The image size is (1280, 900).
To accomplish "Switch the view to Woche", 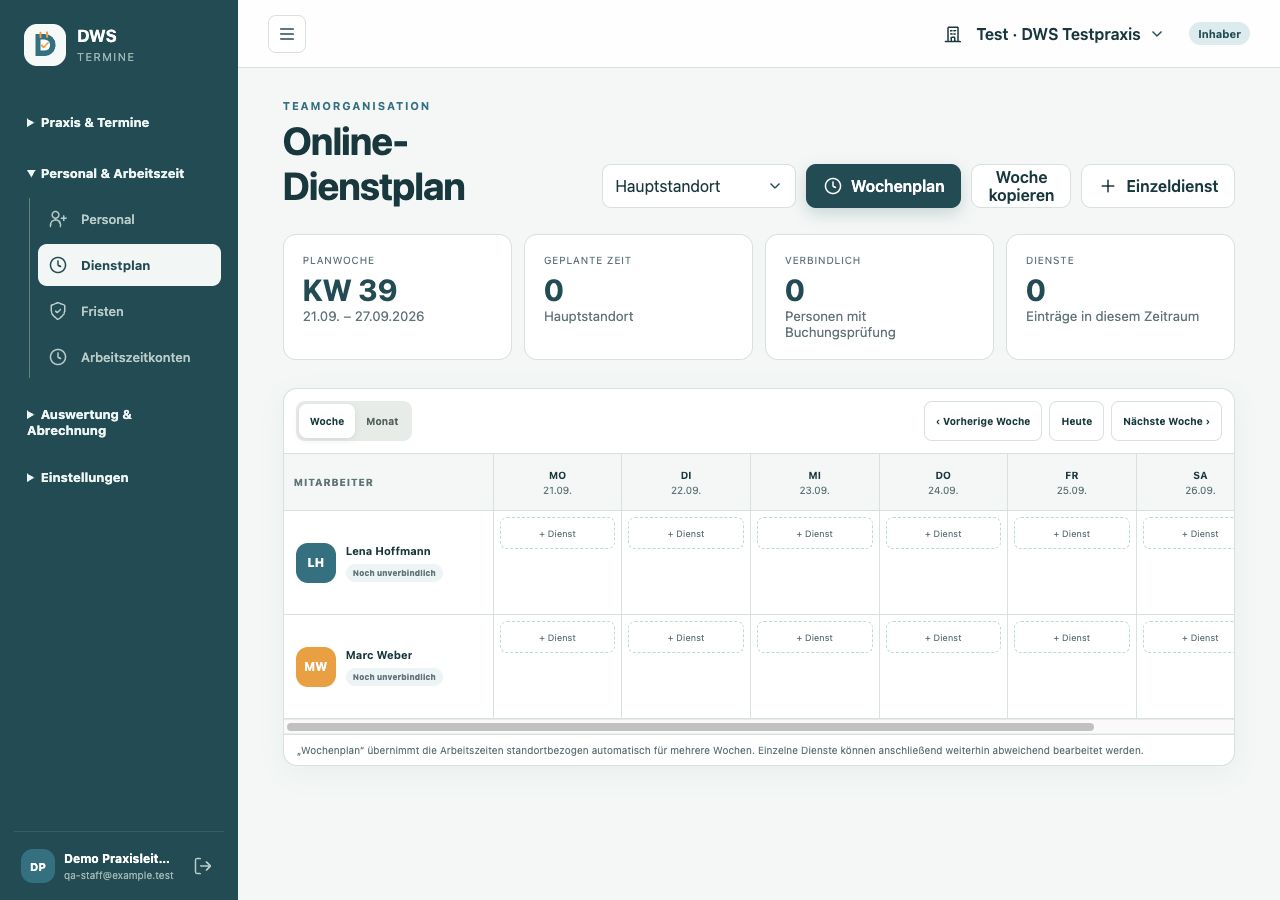I will [327, 421].
